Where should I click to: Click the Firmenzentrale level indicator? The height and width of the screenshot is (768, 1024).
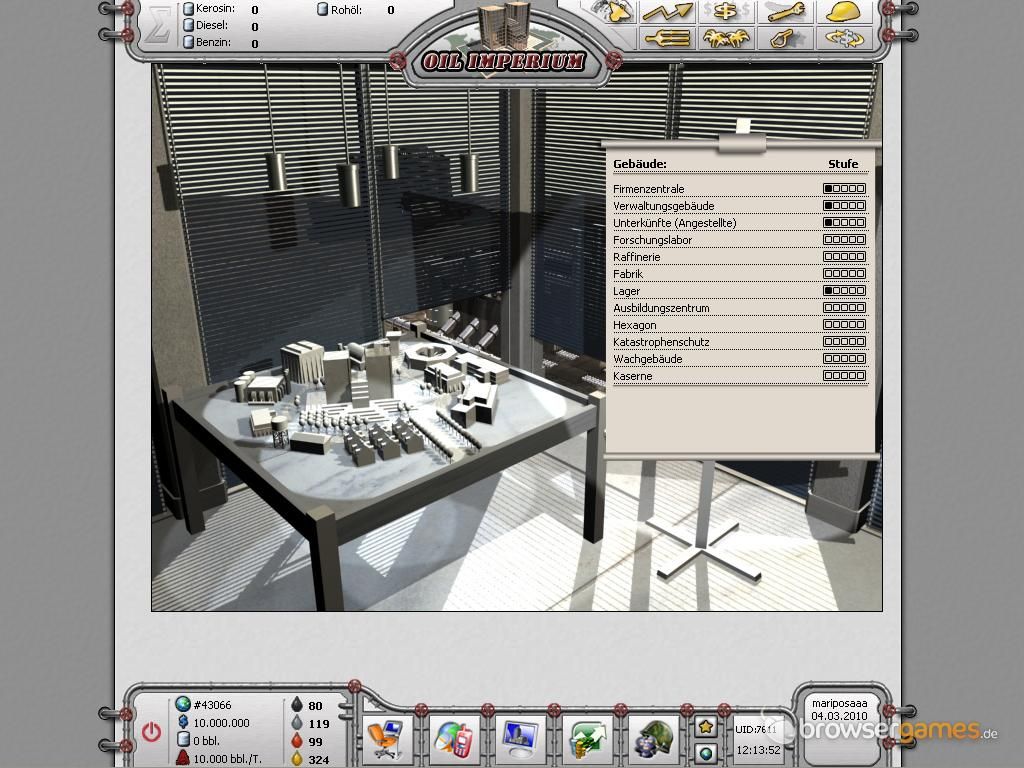point(844,189)
